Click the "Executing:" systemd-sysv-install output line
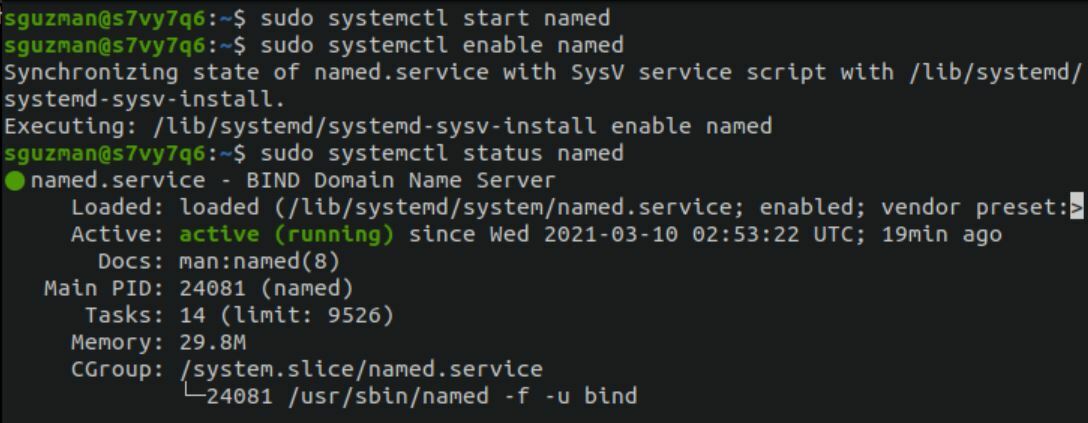The image size is (1088, 423). 388,126
